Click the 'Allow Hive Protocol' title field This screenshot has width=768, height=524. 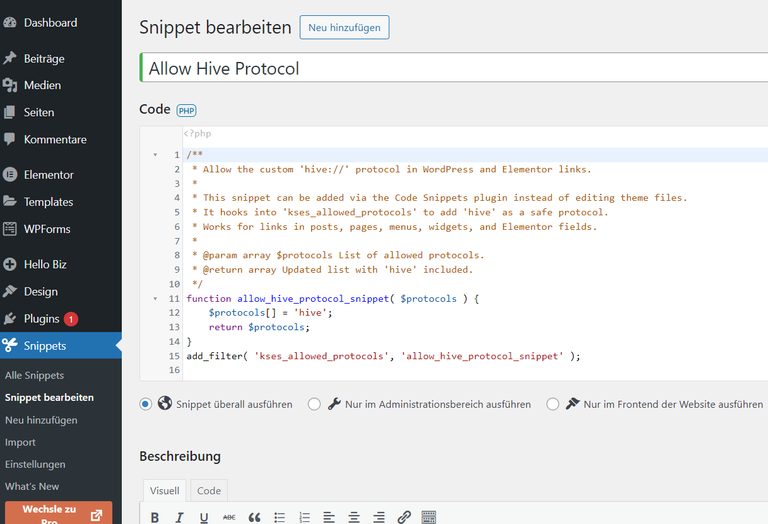[454, 68]
